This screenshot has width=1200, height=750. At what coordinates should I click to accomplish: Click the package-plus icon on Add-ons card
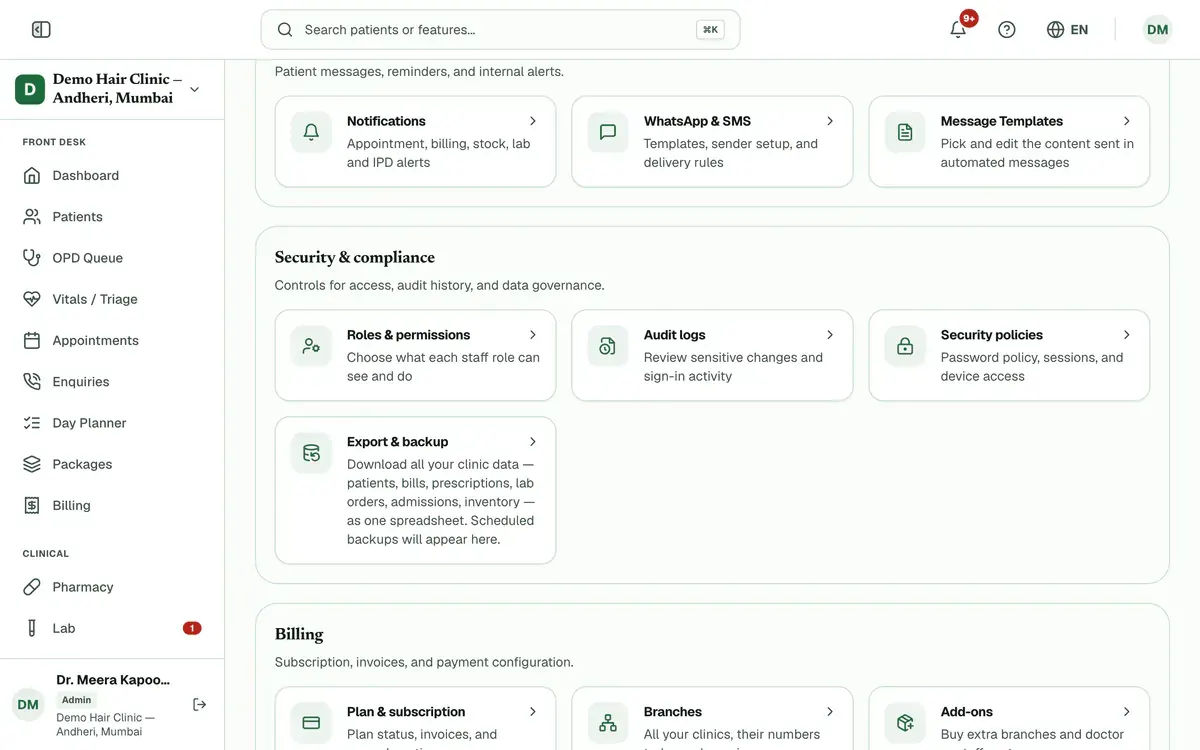point(905,723)
